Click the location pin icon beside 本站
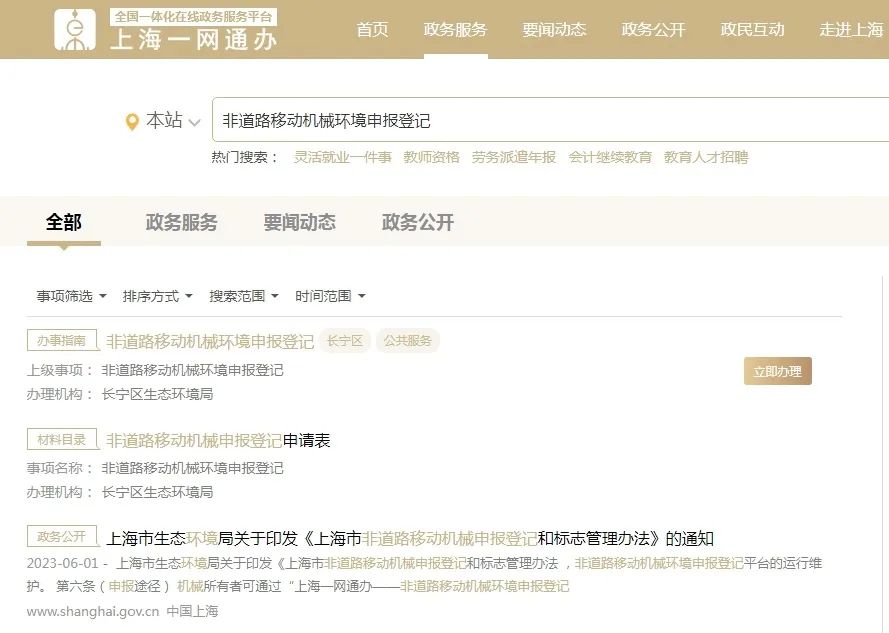Image resolution: width=889 pixels, height=633 pixels. [132, 122]
